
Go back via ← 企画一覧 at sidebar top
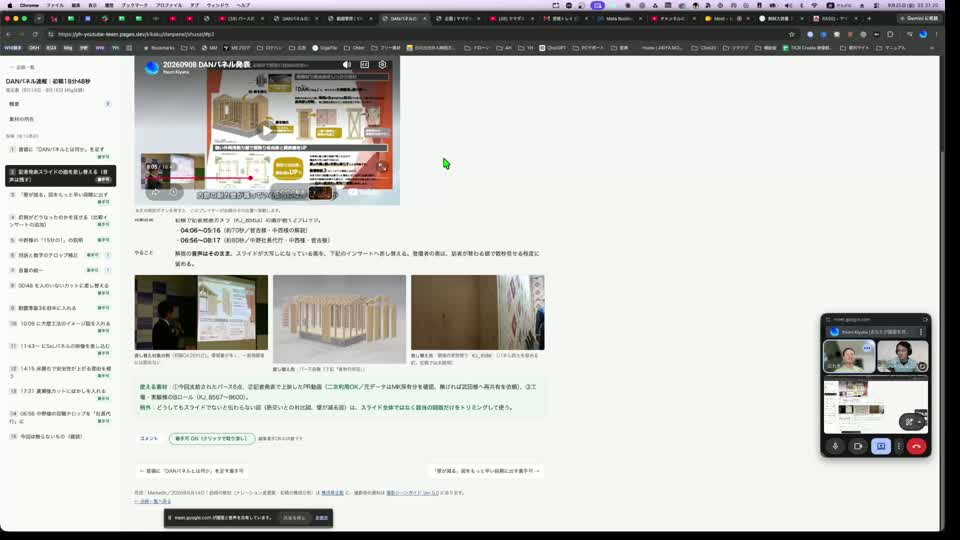pos(22,67)
